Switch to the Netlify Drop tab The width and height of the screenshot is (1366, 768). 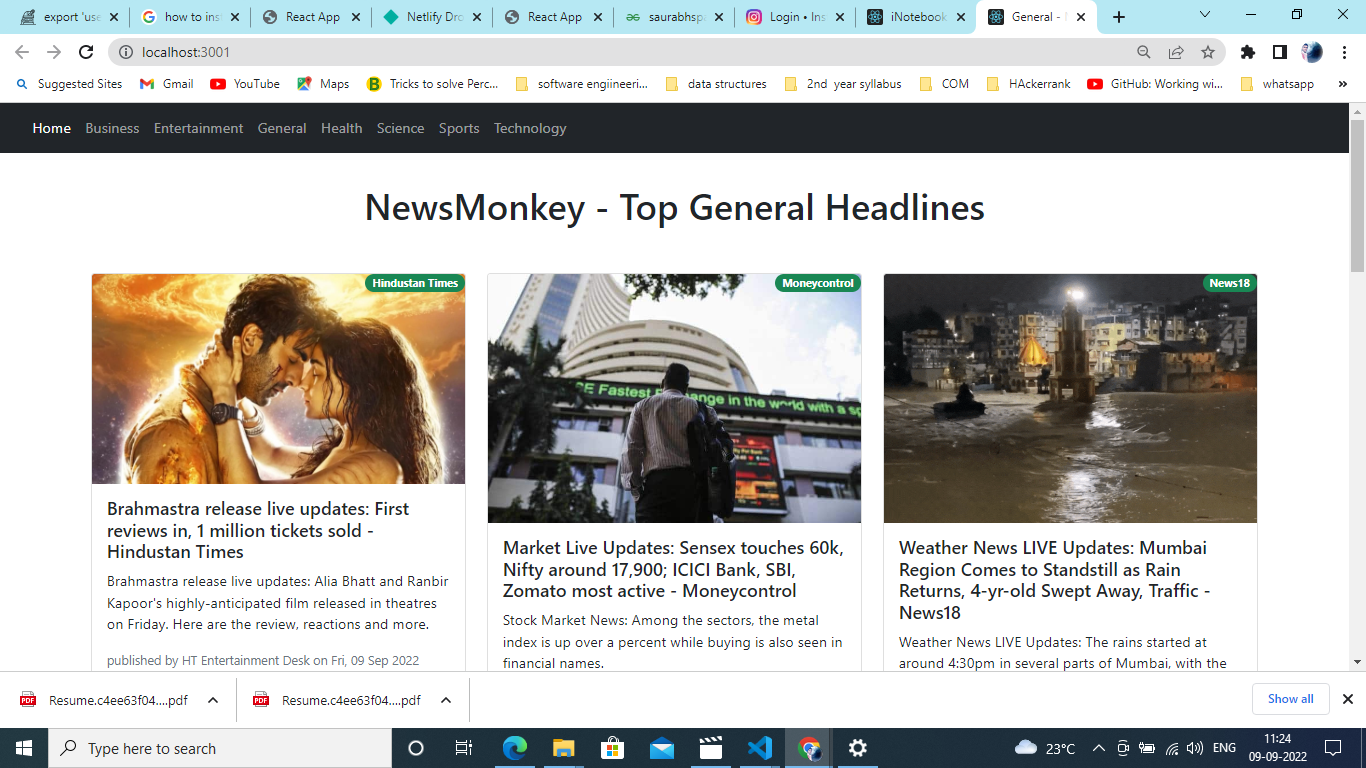[432, 17]
